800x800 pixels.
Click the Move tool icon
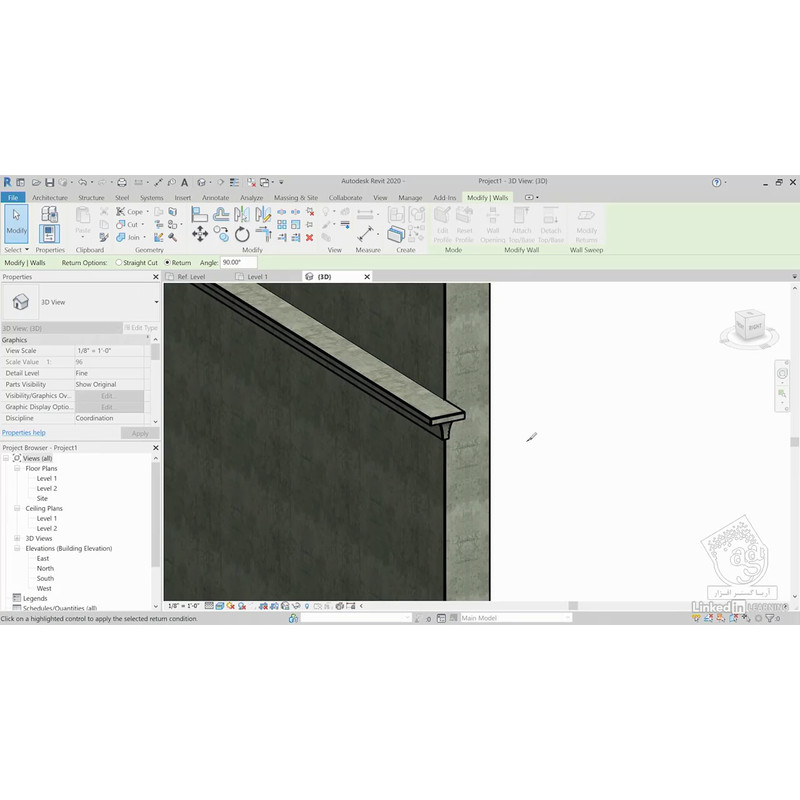tap(200, 234)
